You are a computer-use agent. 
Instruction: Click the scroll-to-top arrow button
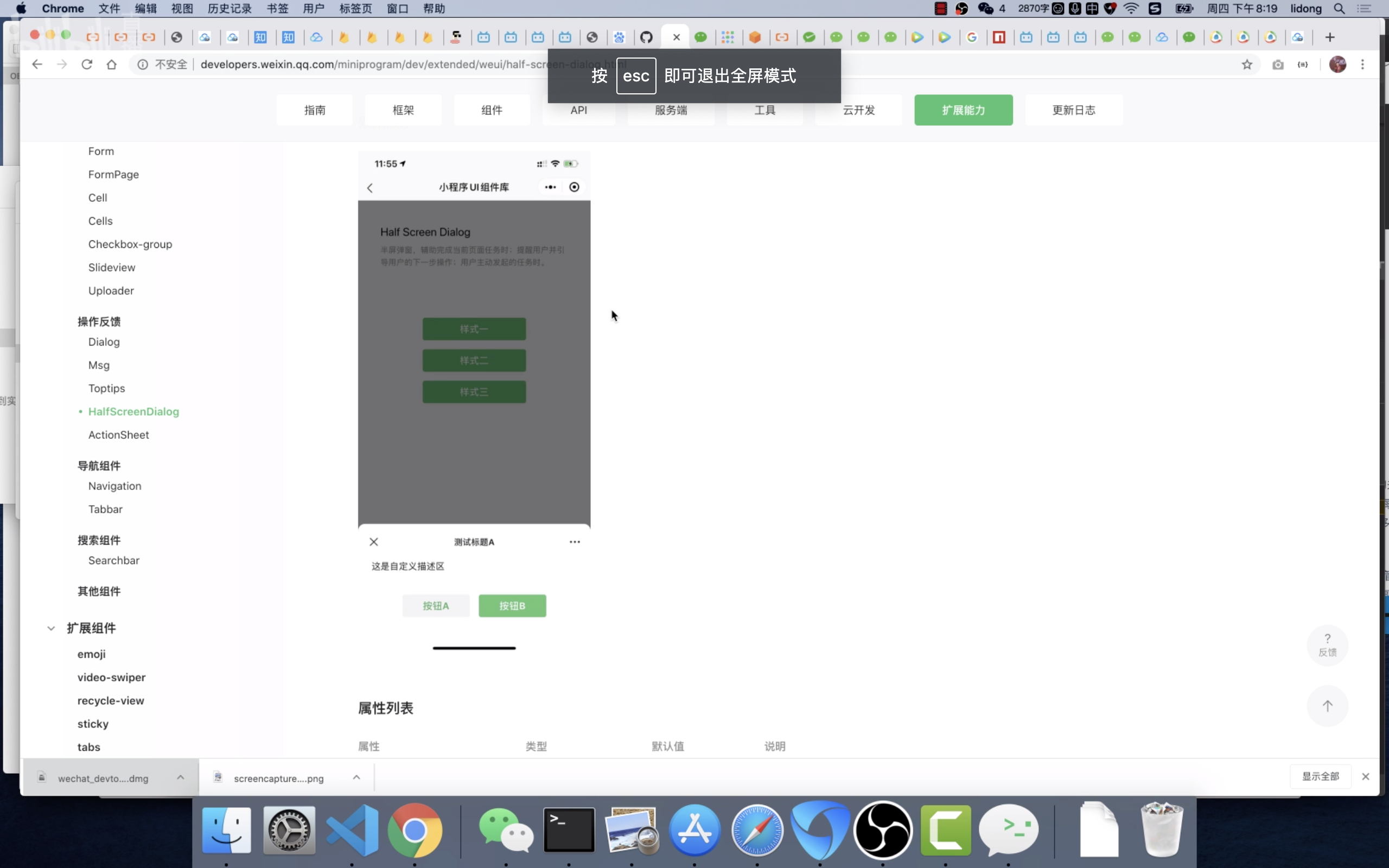point(1327,706)
